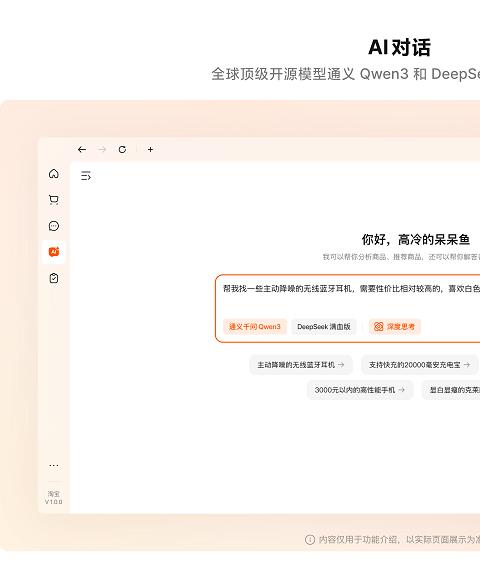The image size is (480, 586).
Task: Toggle the 深度思考 deep thinking option
Action: [x=394, y=327]
